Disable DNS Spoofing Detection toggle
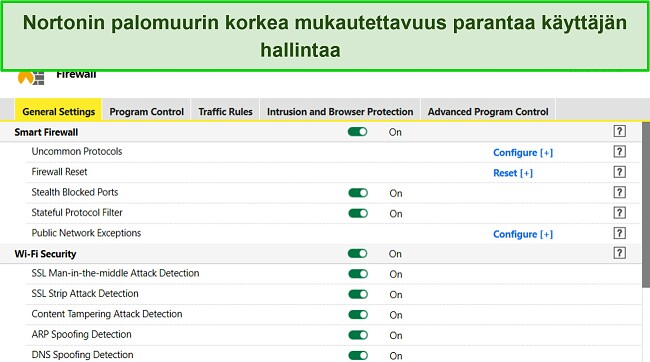650x362 pixels. point(358,355)
